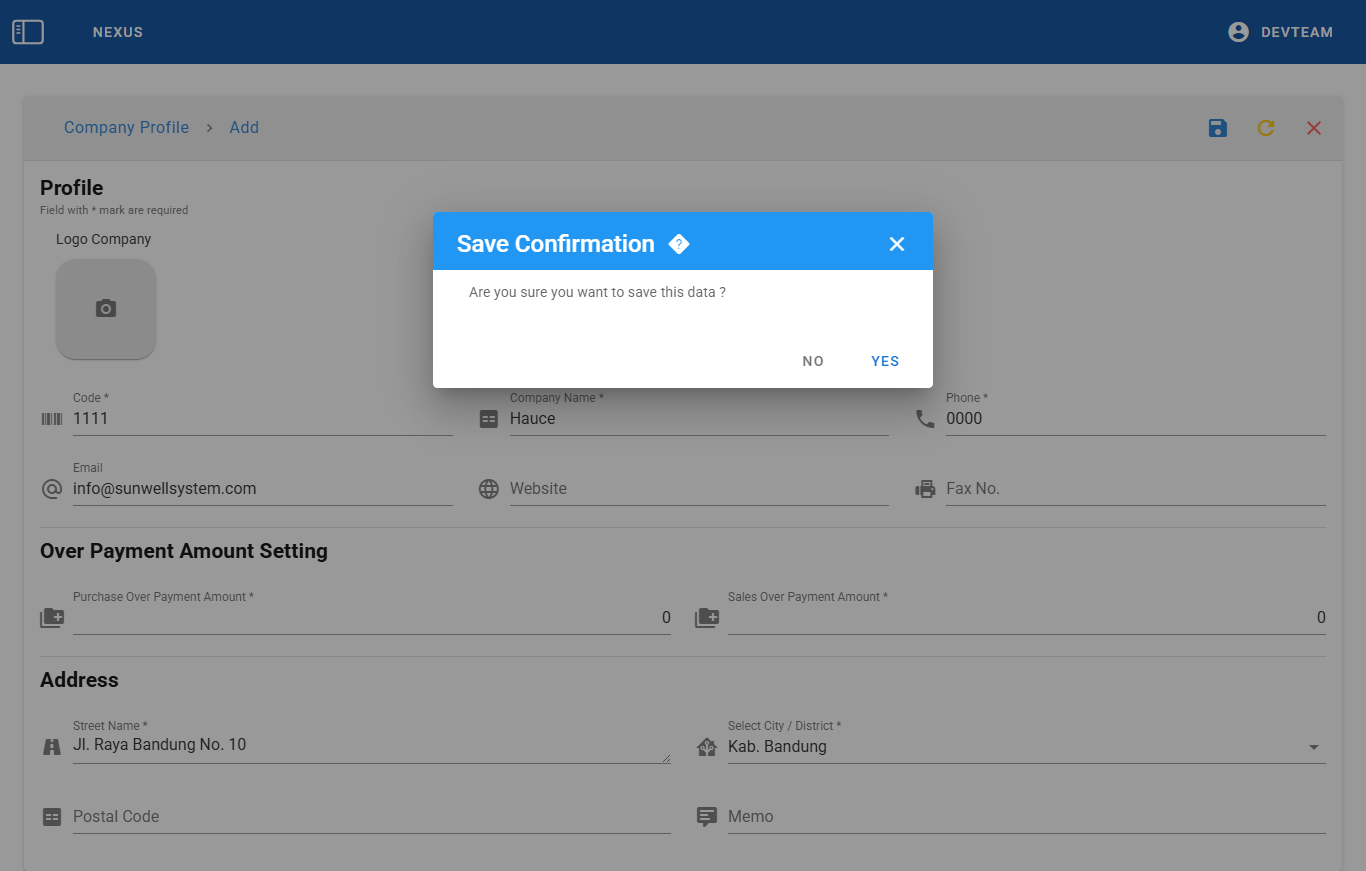Close the Save Confirmation dialog
This screenshot has width=1366, height=871.
[896, 244]
